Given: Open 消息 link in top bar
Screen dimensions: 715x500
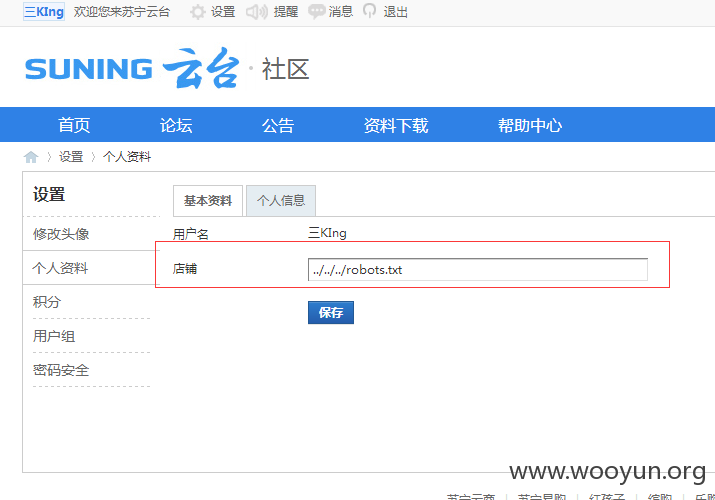Looking at the screenshot, I should point(341,12).
